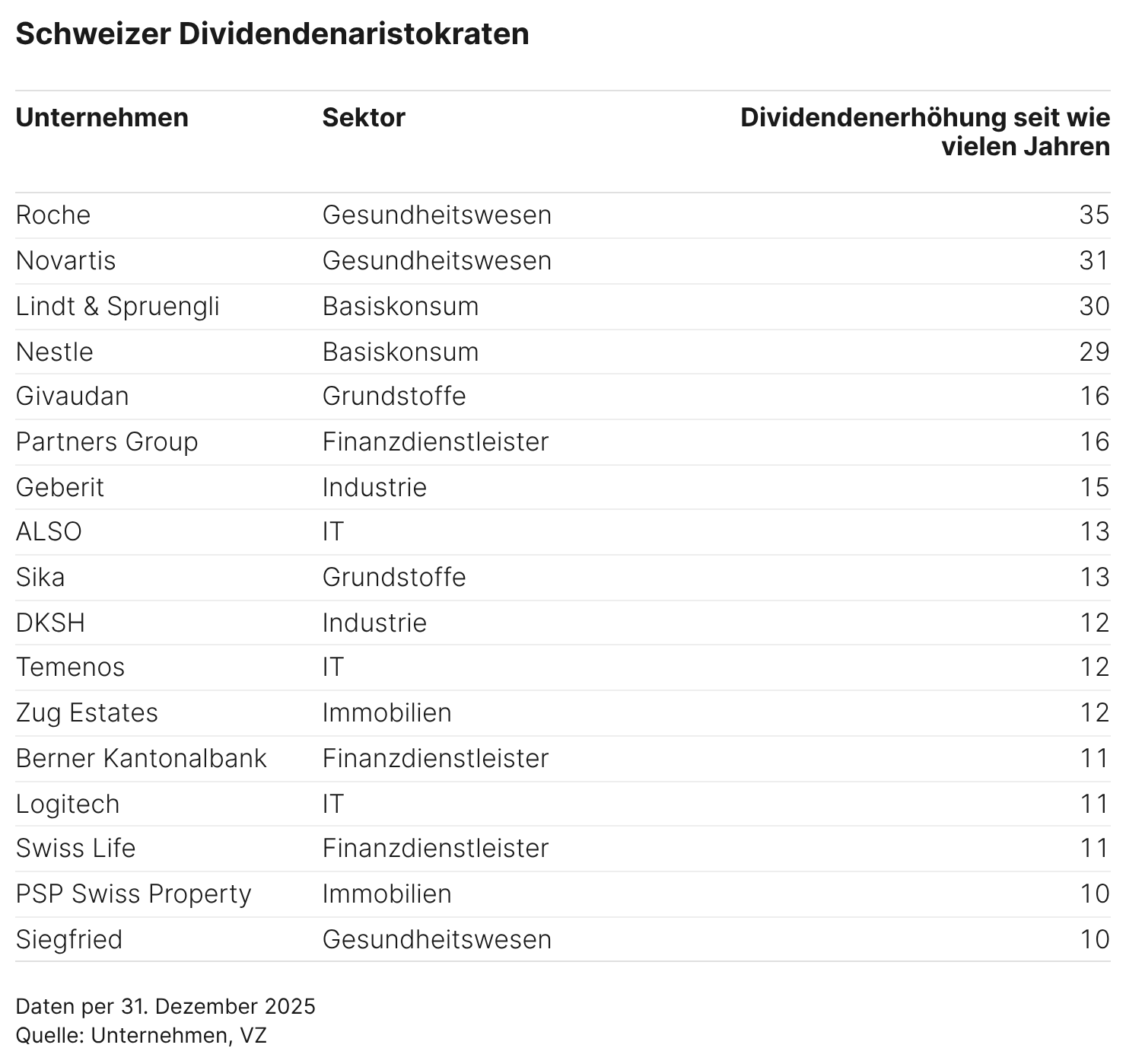Viewport: 1126px width, 1064px height.
Task: Click the ALSO company name
Action: point(49,532)
